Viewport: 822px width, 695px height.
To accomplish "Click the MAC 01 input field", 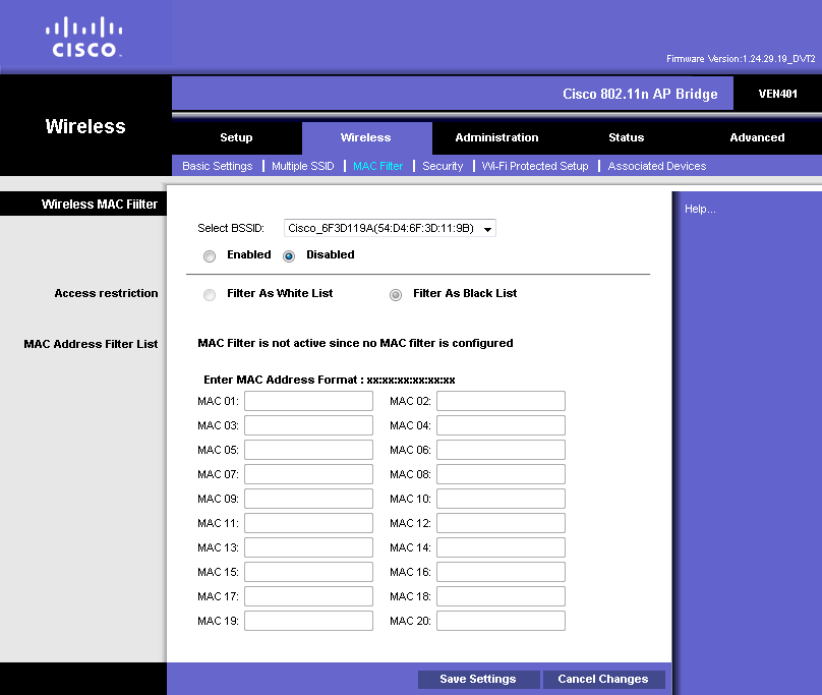I will 309,401.
